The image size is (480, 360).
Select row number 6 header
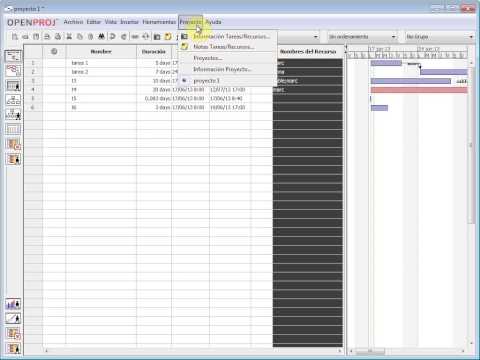click(33, 108)
